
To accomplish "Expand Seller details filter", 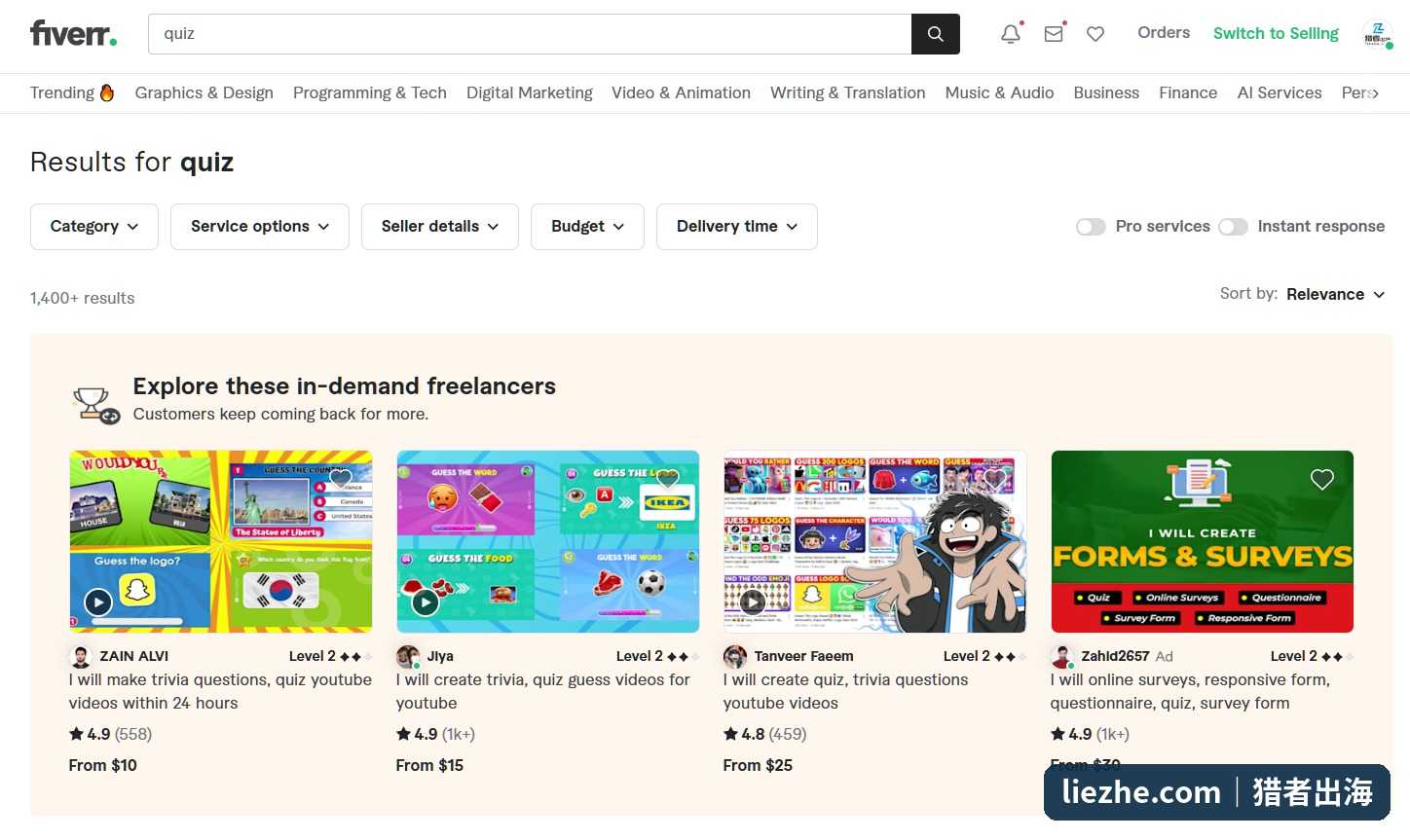I will 440,227.
